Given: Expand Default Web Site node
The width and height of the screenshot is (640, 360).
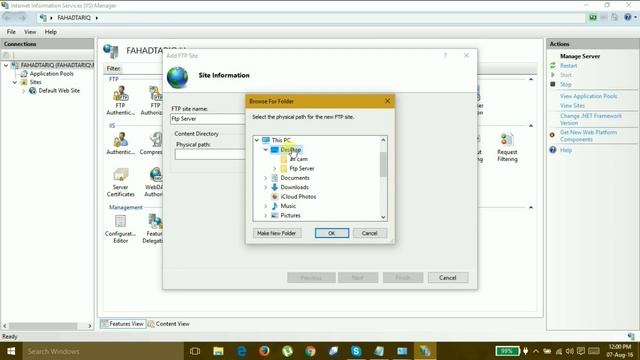Looking at the screenshot, I should 24,91.
